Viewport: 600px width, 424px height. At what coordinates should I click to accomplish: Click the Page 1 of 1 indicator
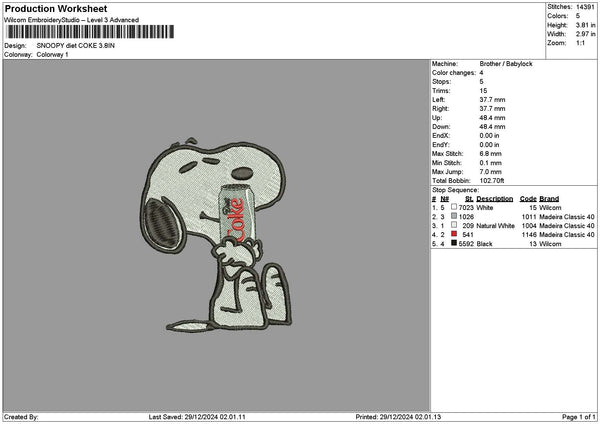coord(579,417)
